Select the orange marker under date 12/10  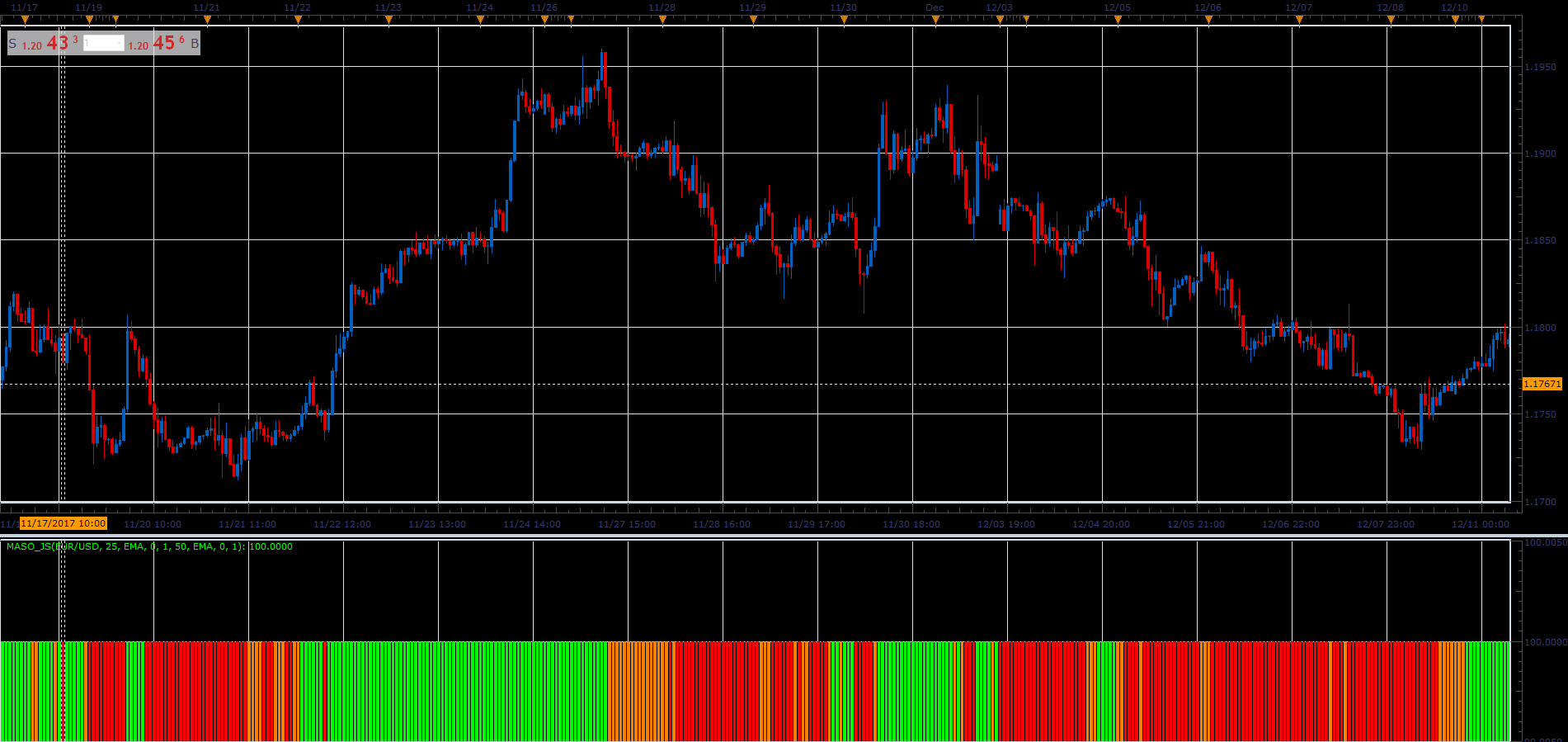(1455, 19)
